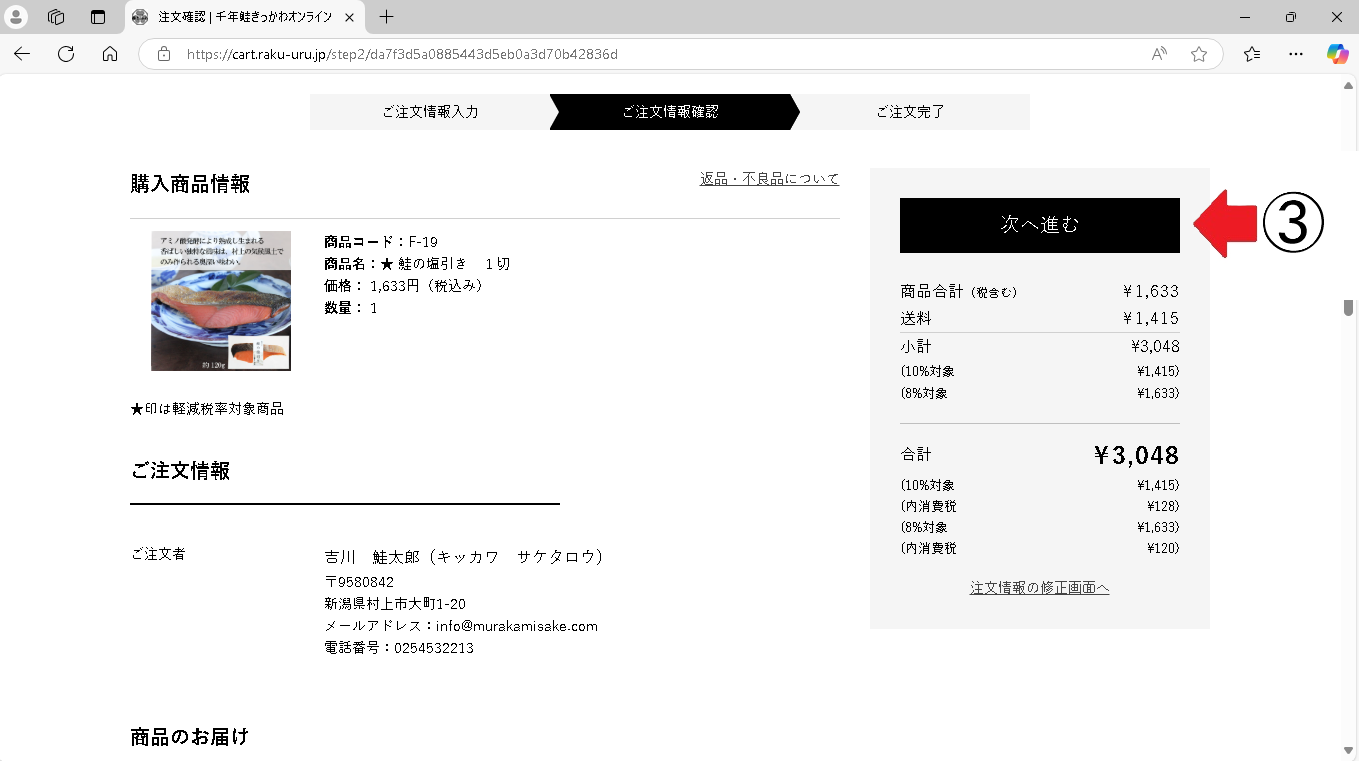
Task: Follow 注文情報の修正画面へ link
Action: (1039, 588)
